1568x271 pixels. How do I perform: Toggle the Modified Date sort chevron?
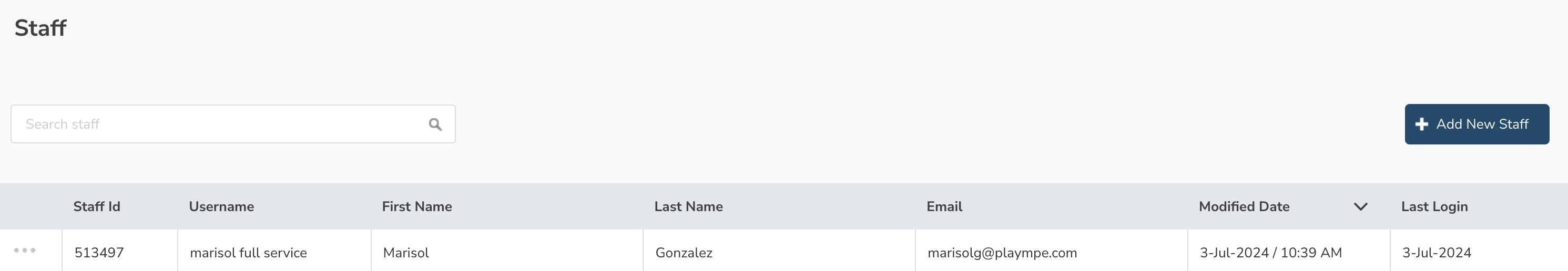[x=1360, y=206]
